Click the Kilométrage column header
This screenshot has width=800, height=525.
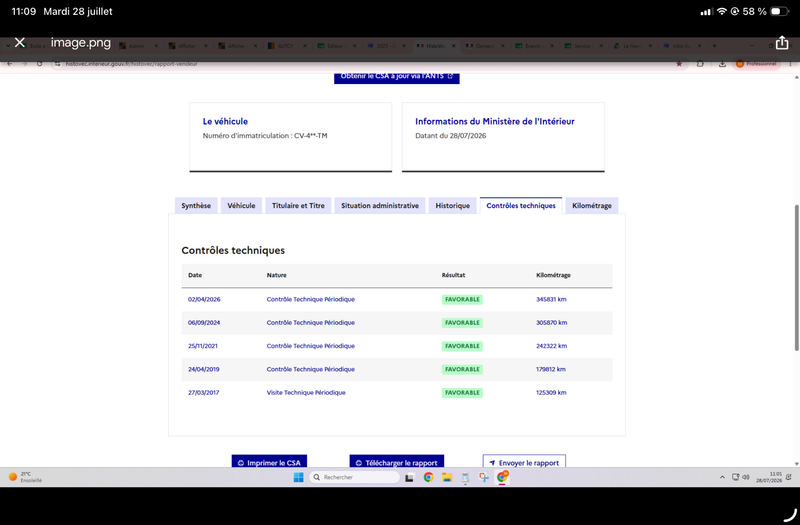point(553,275)
